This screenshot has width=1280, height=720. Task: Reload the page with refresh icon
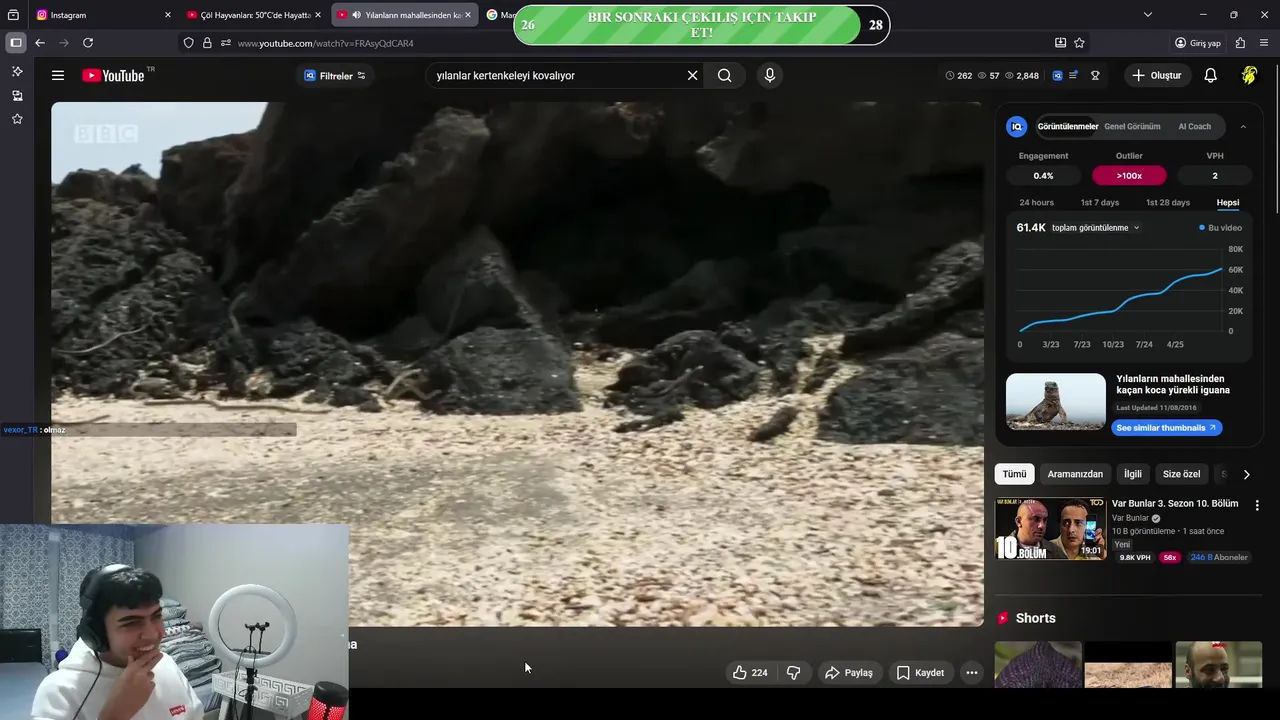click(88, 43)
